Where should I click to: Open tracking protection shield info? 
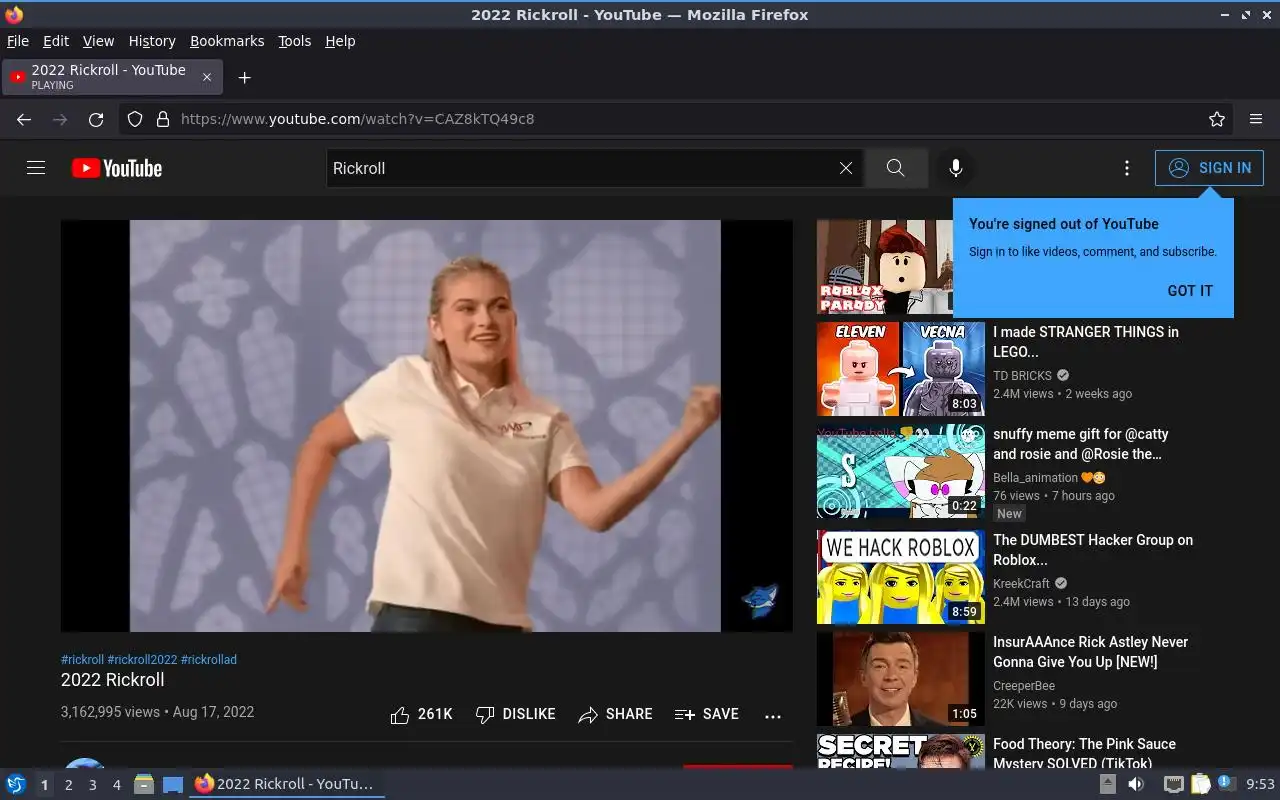click(x=135, y=119)
